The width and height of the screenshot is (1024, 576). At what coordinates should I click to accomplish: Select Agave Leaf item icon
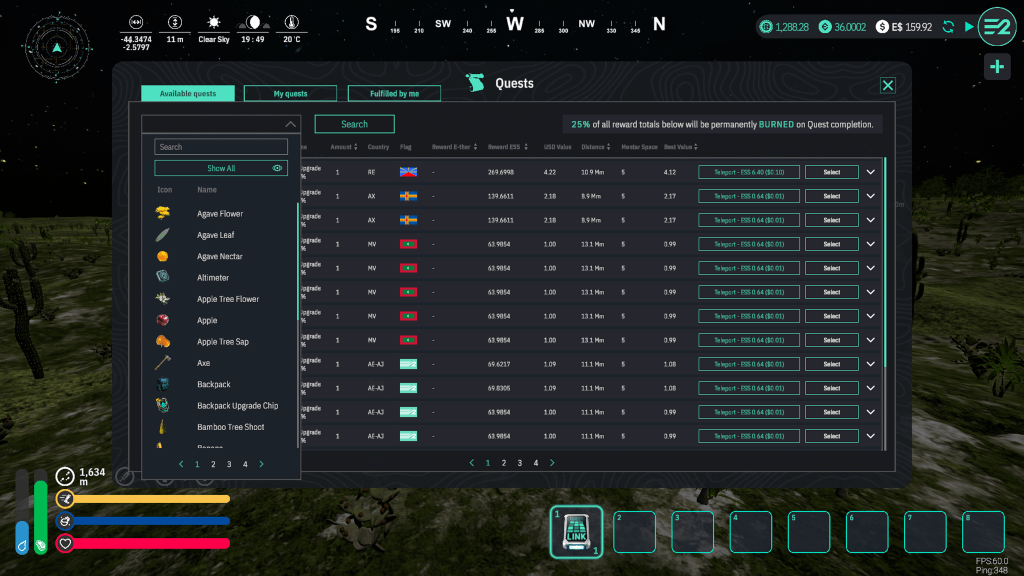(x=163, y=234)
